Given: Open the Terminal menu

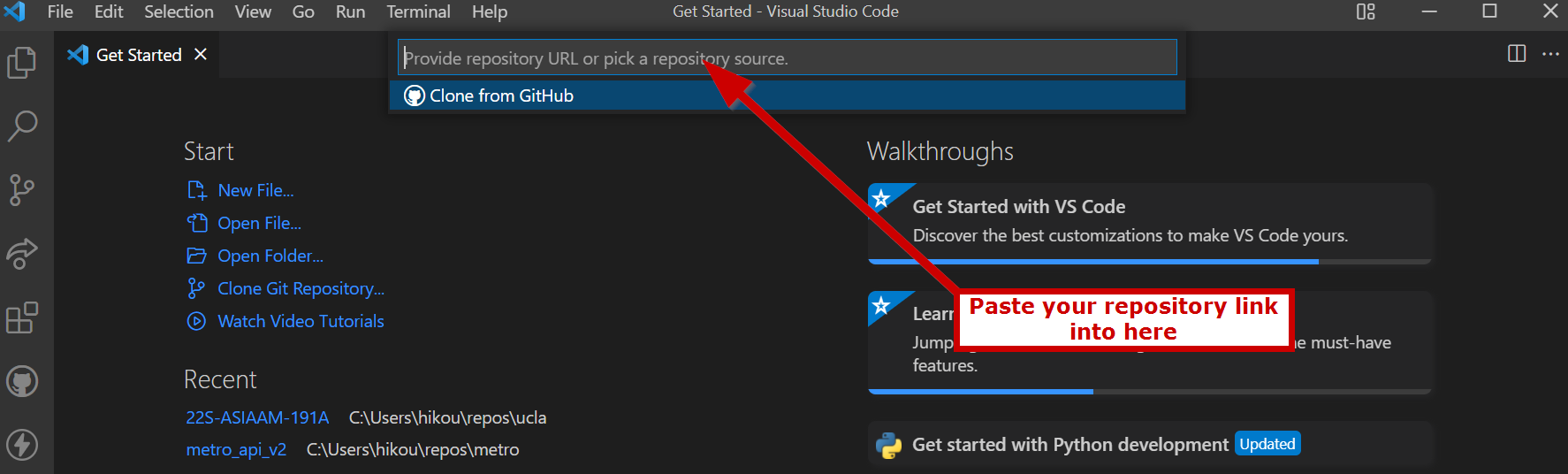Looking at the screenshot, I should [418, 11].
